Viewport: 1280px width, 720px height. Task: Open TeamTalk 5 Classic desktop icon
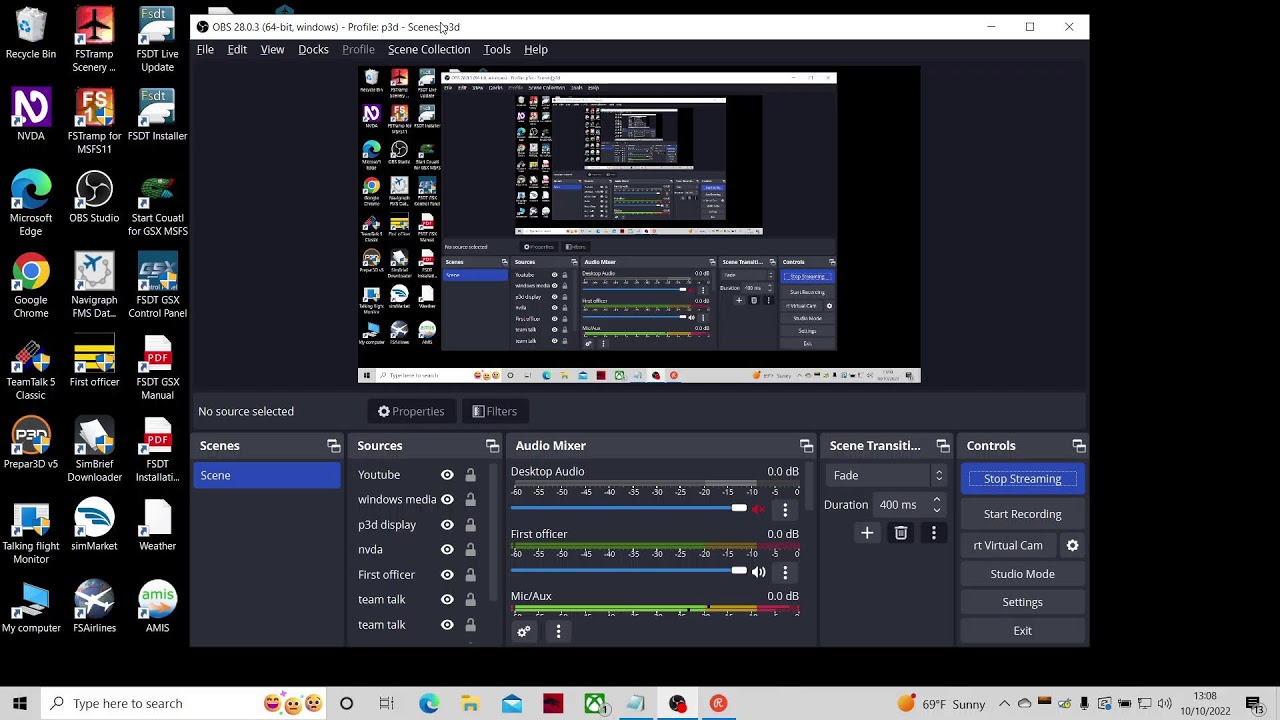point(31,369)
